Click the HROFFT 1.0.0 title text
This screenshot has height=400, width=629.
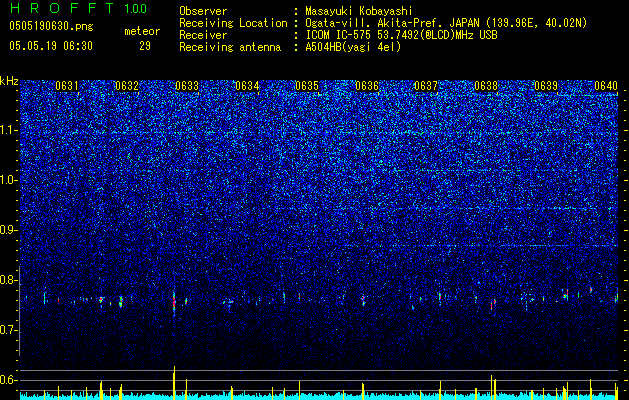(78, 8)
